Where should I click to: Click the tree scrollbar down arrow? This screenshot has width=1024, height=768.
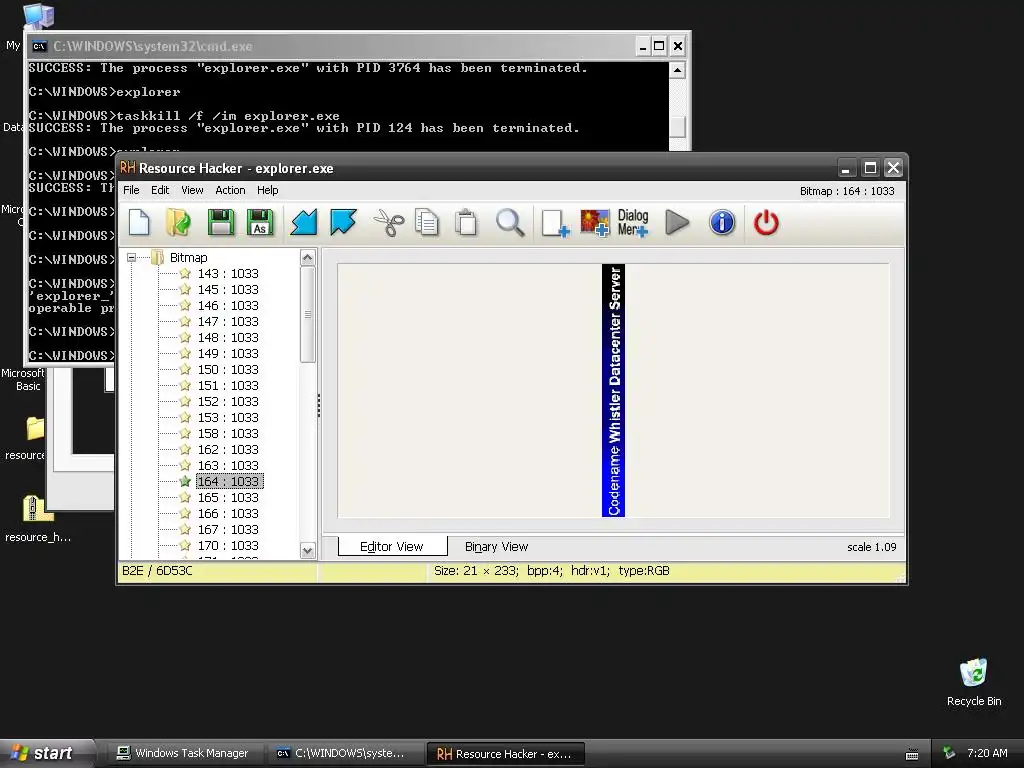pos(308,551)
